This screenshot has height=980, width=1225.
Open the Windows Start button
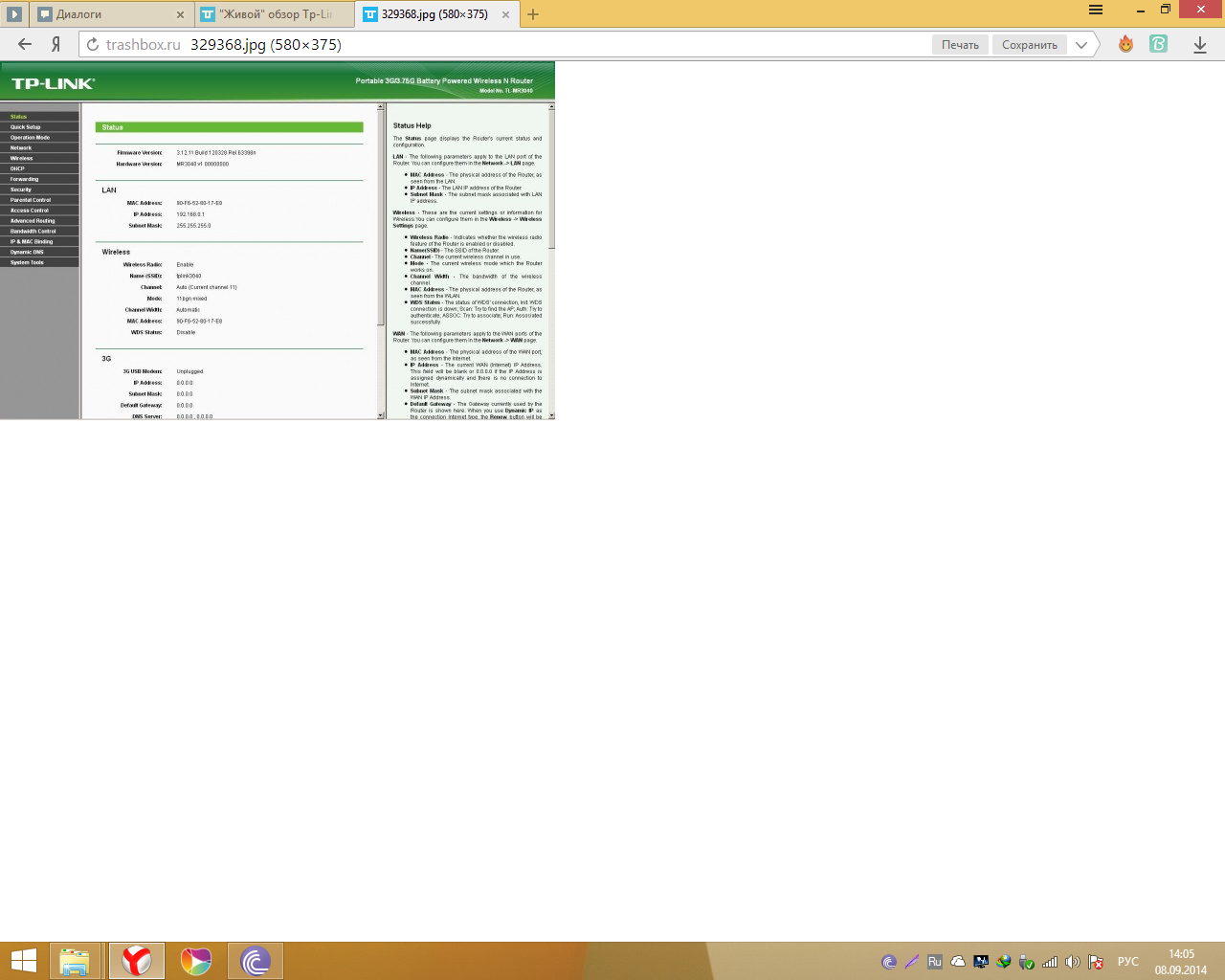(23, 961)
